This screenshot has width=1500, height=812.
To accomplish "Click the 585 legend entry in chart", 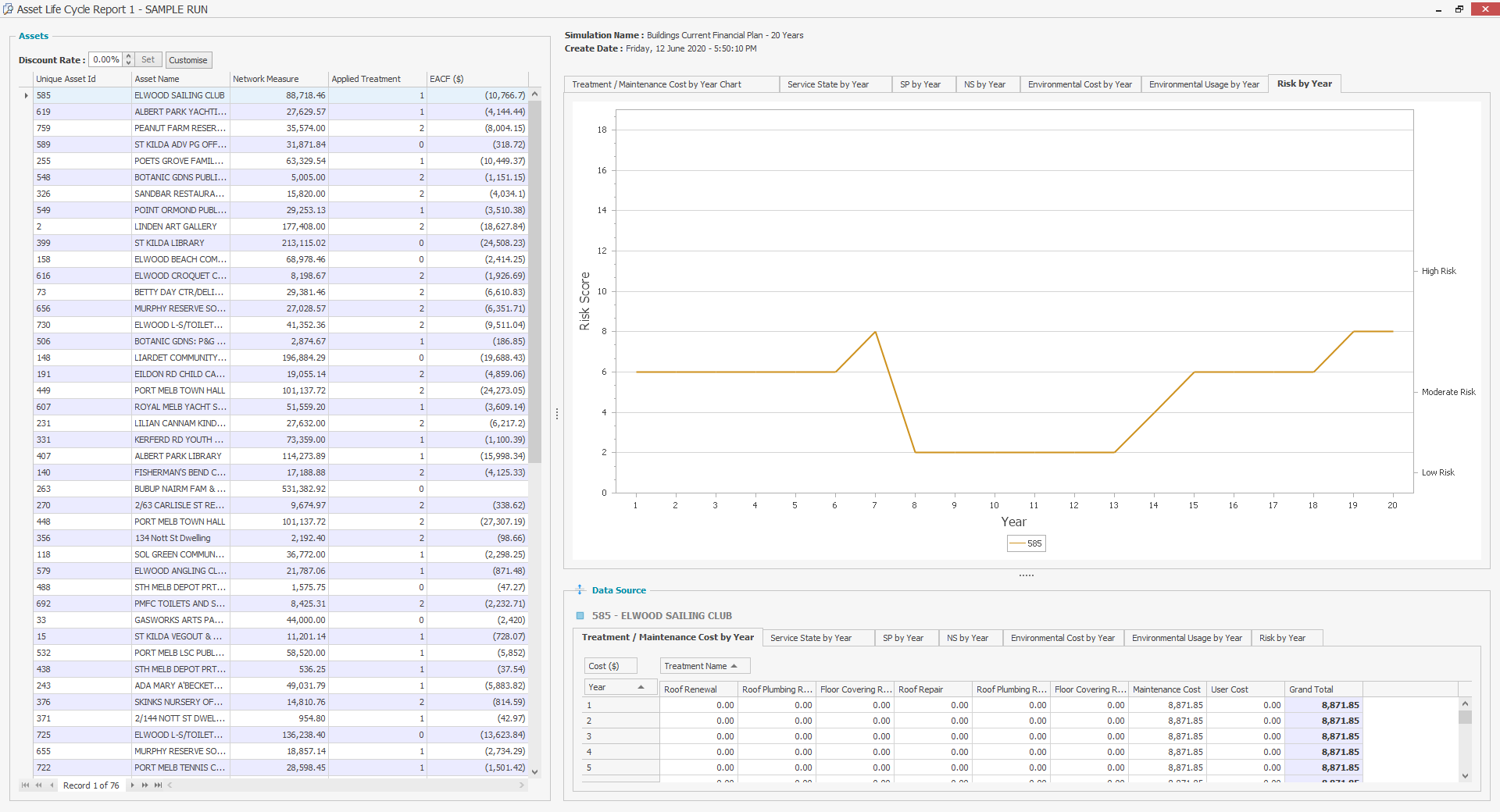I will [1026, 543].
